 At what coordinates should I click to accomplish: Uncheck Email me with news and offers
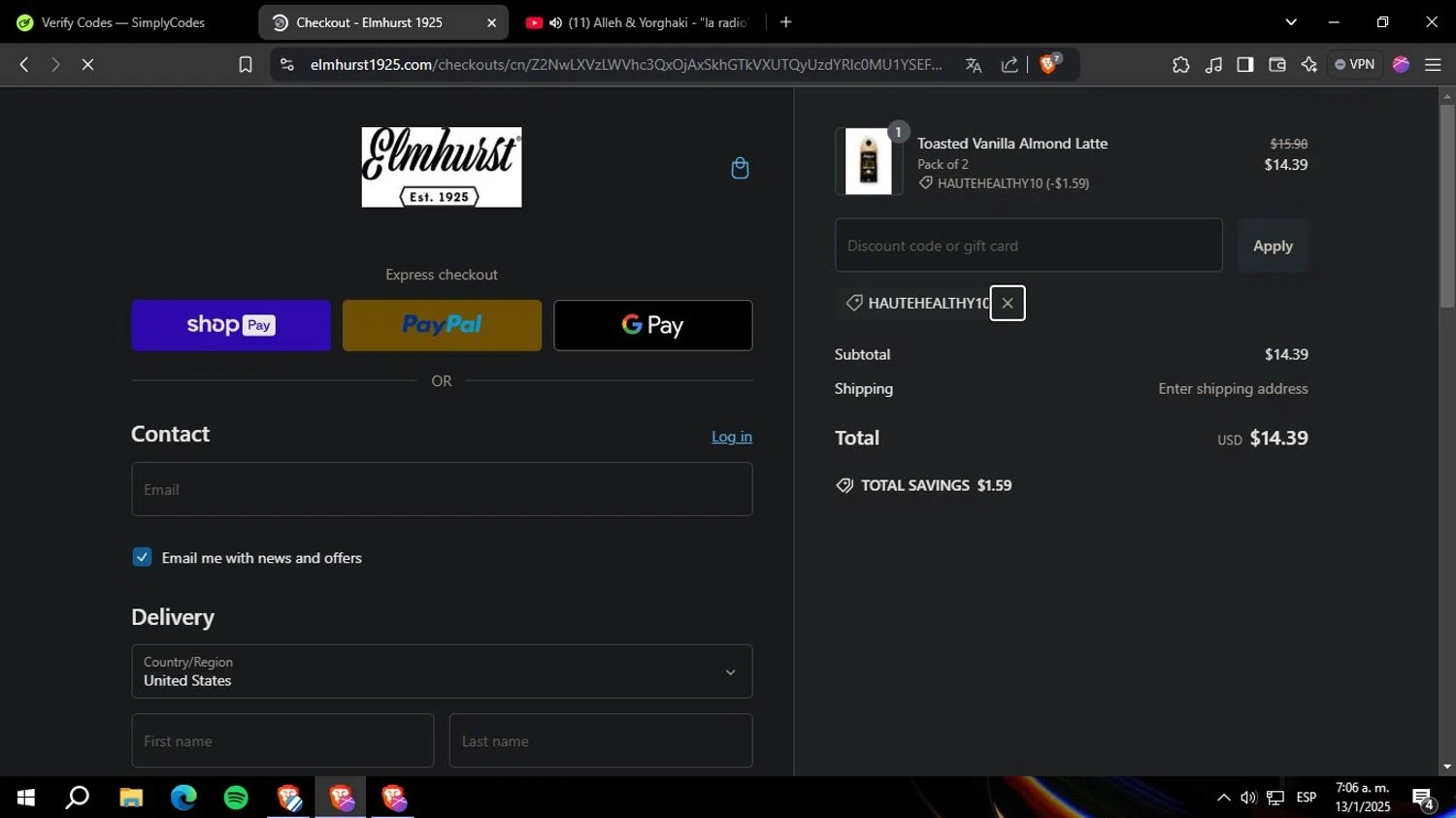tap(142, 557)
